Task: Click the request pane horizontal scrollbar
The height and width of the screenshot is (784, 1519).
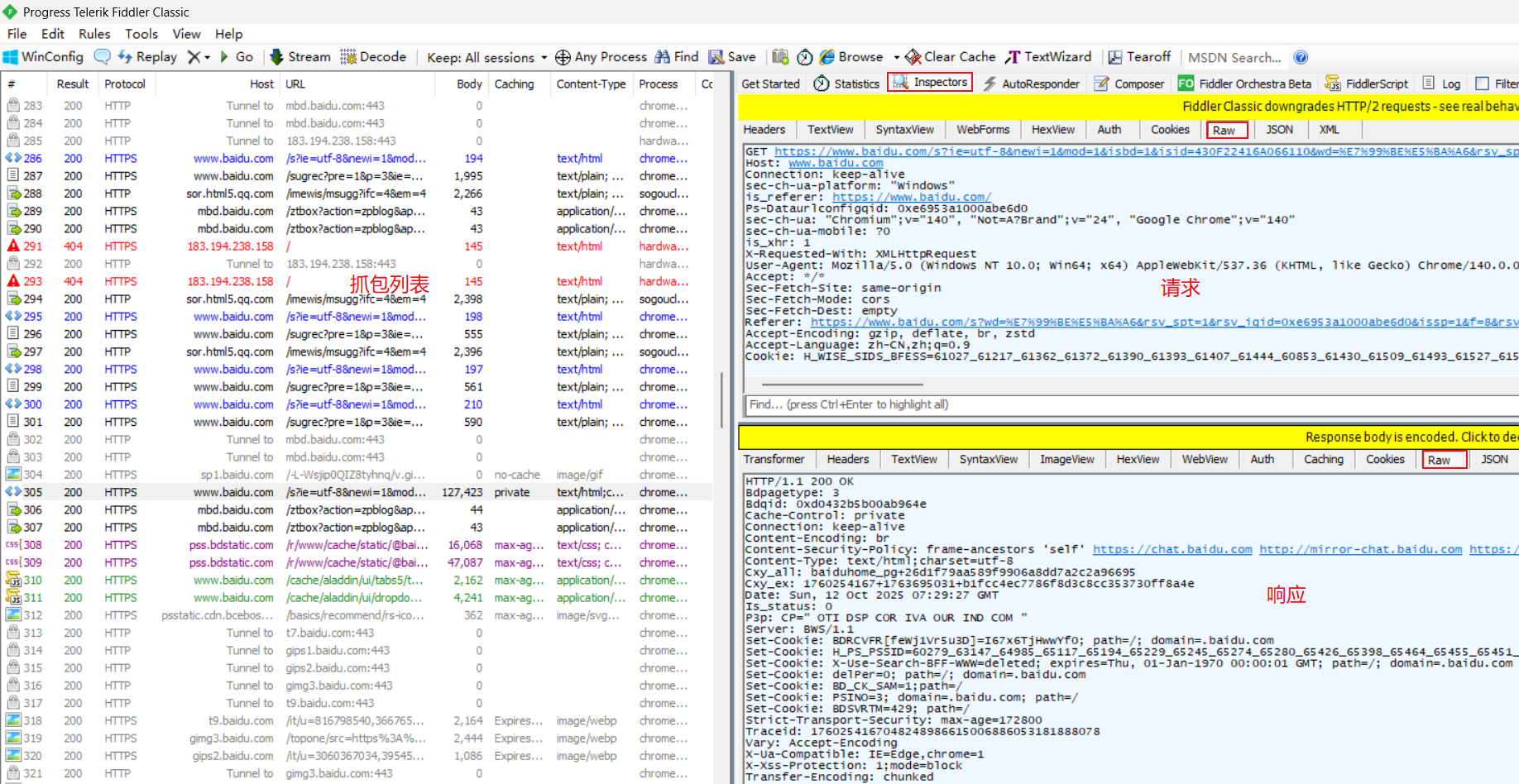Action: click(x=842, y=385)
